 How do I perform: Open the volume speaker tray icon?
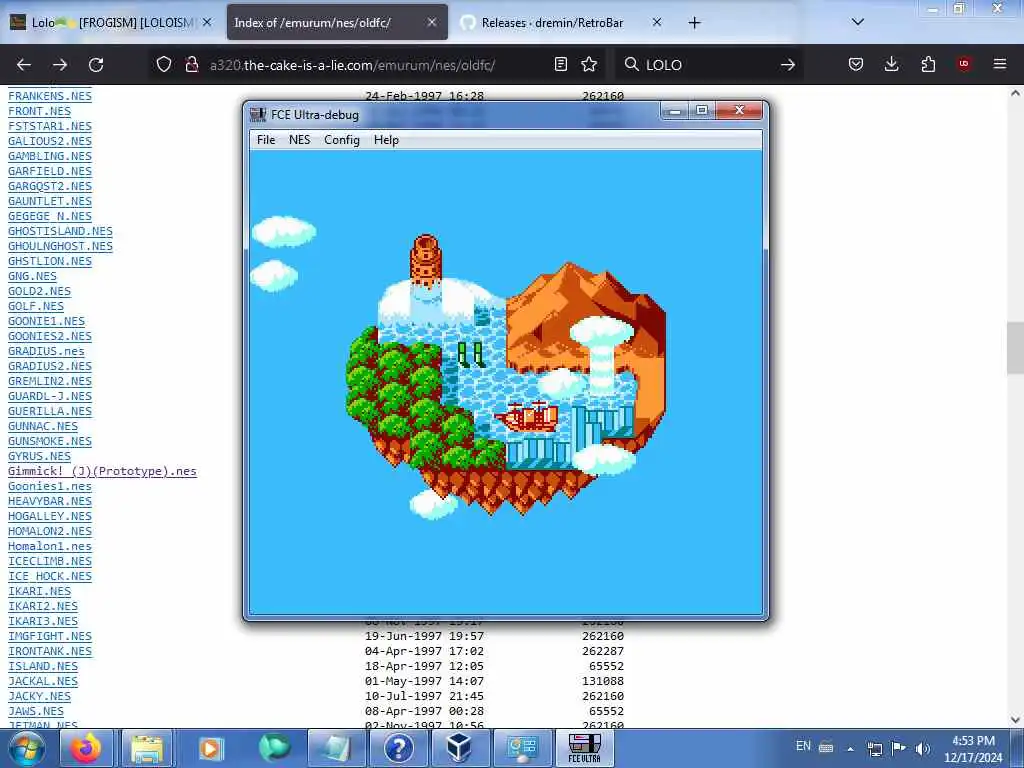click(923, 748)
